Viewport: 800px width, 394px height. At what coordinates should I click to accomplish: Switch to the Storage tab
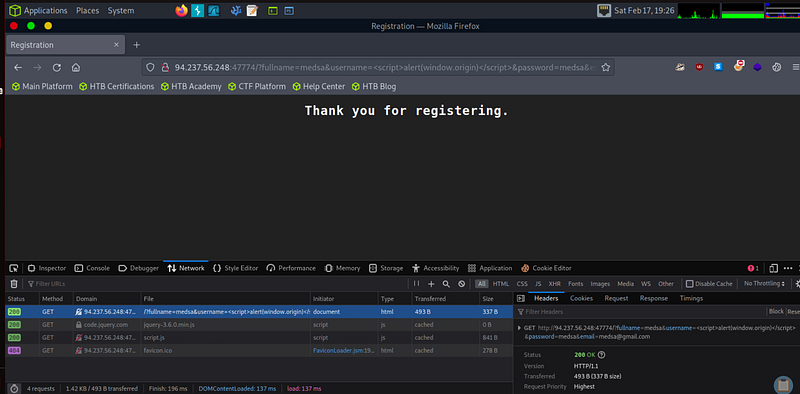(386, 268)
